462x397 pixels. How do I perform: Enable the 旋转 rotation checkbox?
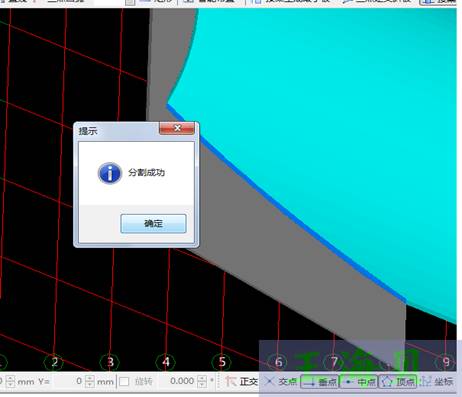click(x=124, y=382)
